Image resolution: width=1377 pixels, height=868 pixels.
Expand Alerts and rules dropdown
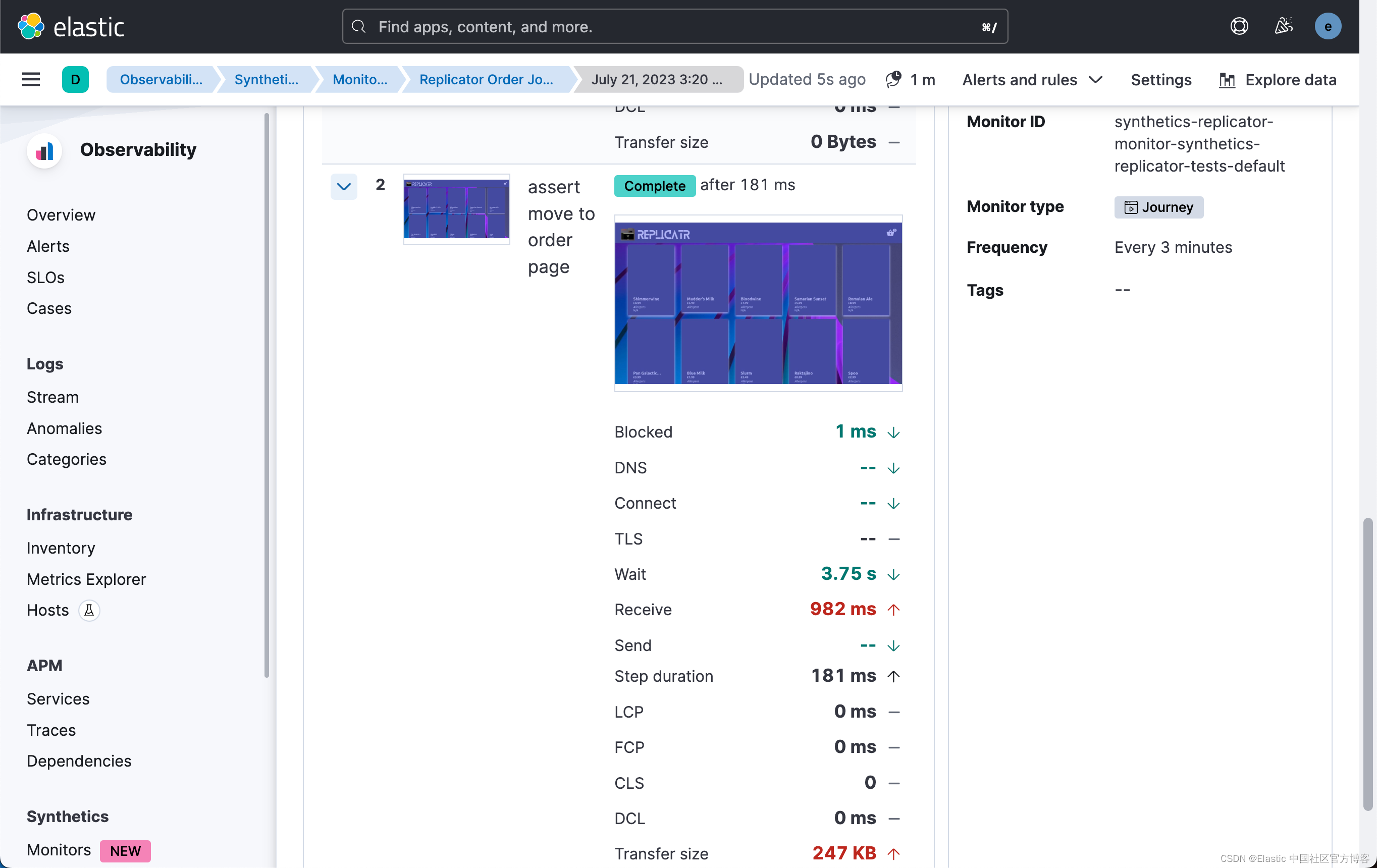[1032, 79]
